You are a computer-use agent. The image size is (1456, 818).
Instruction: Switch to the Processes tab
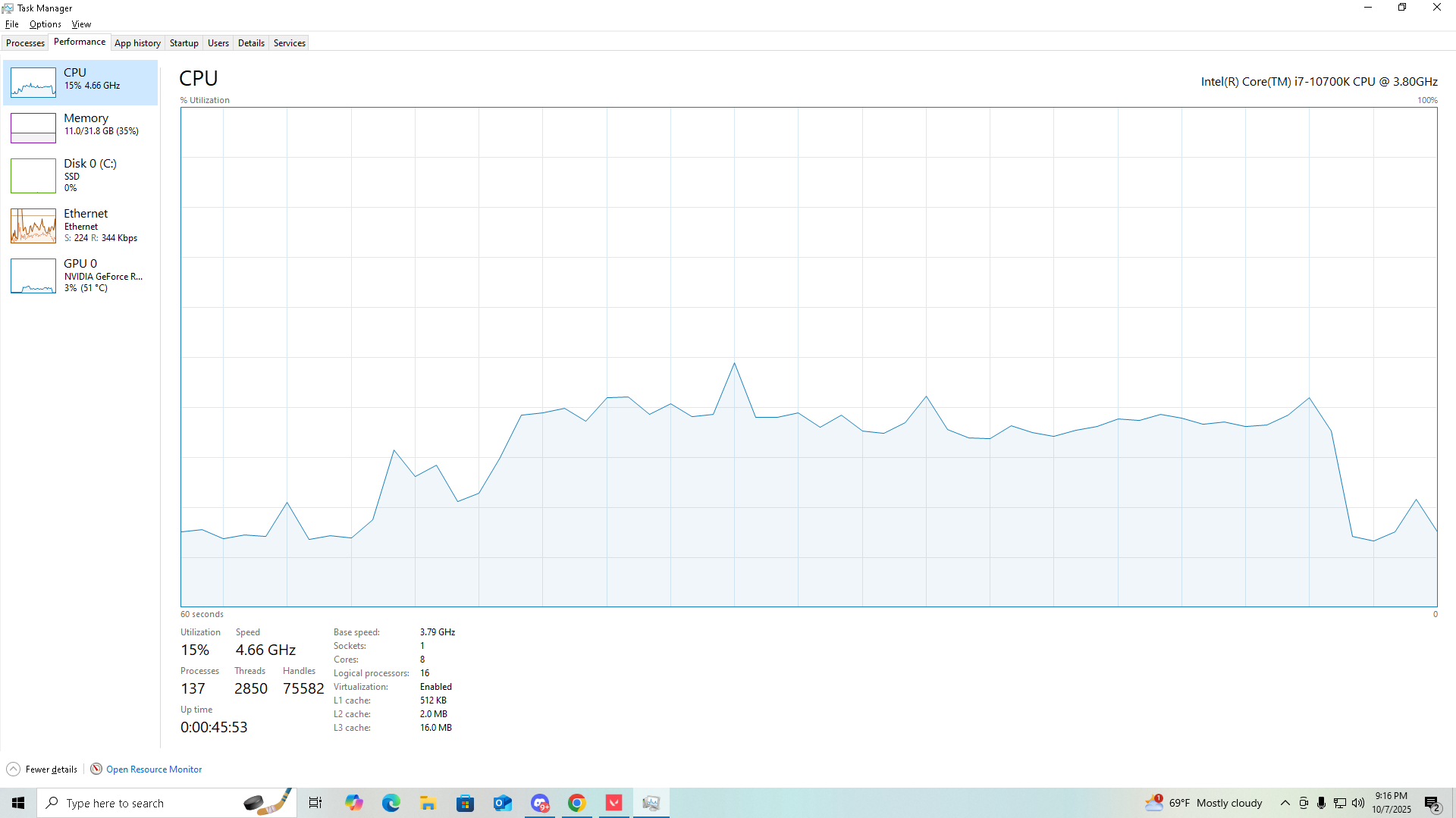25,43
